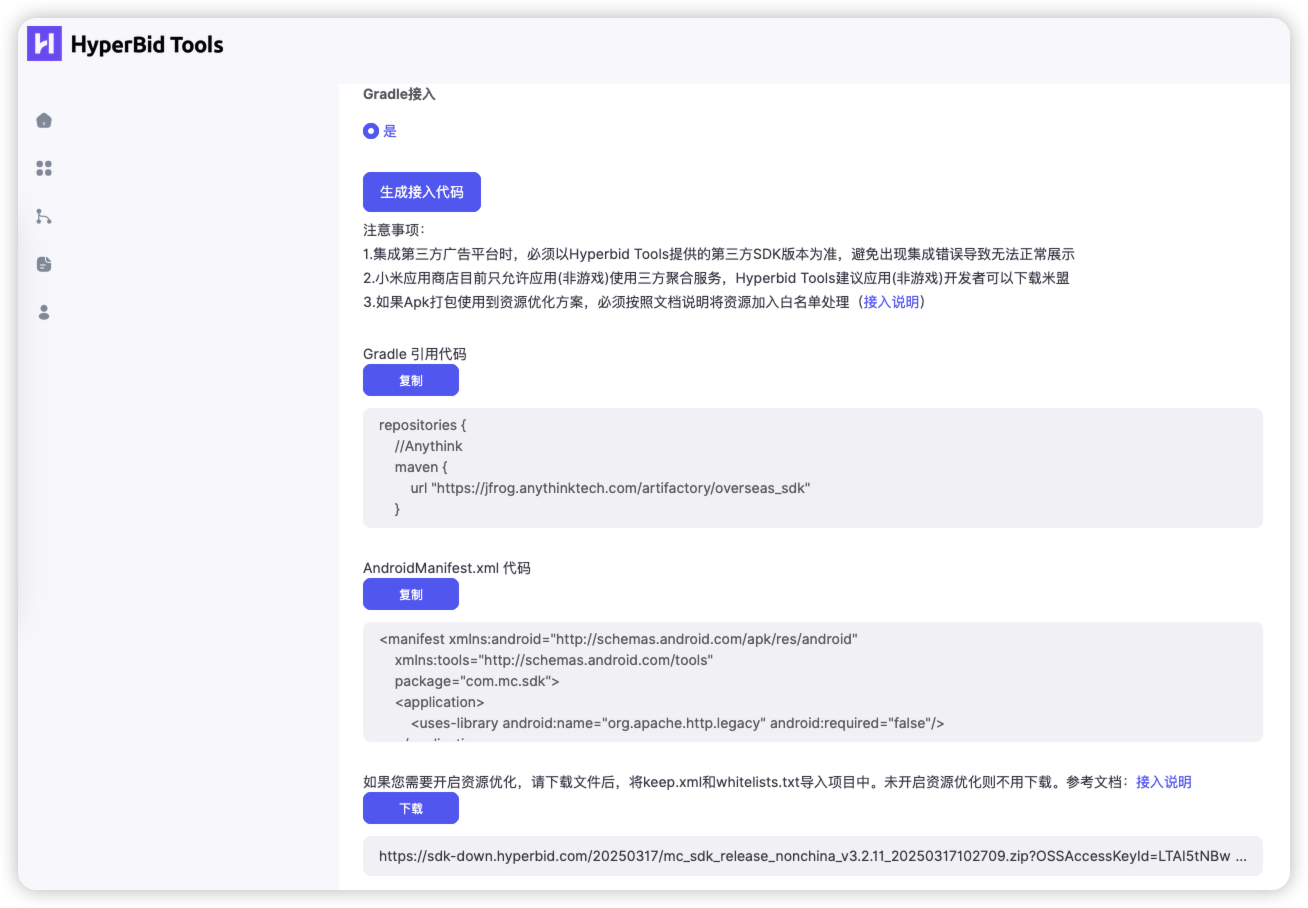1308x908 pixels.
Task: Copy the Gradle 引用代码 with 复制 button
Action: (x=411, y=380)
